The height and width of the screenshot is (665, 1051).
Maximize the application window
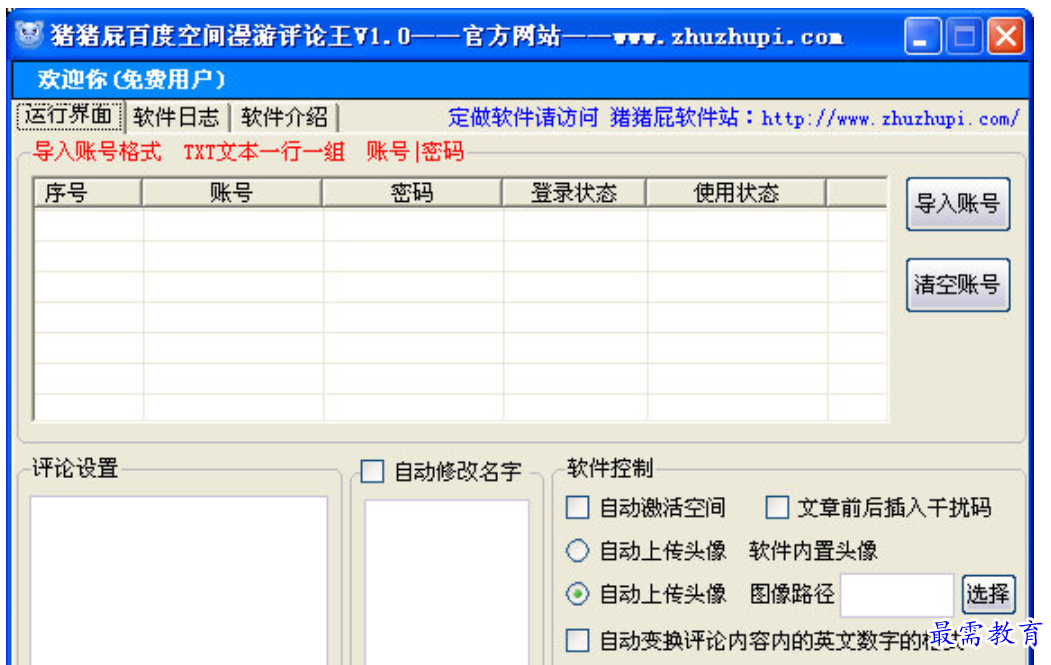(x=964, y=36)
